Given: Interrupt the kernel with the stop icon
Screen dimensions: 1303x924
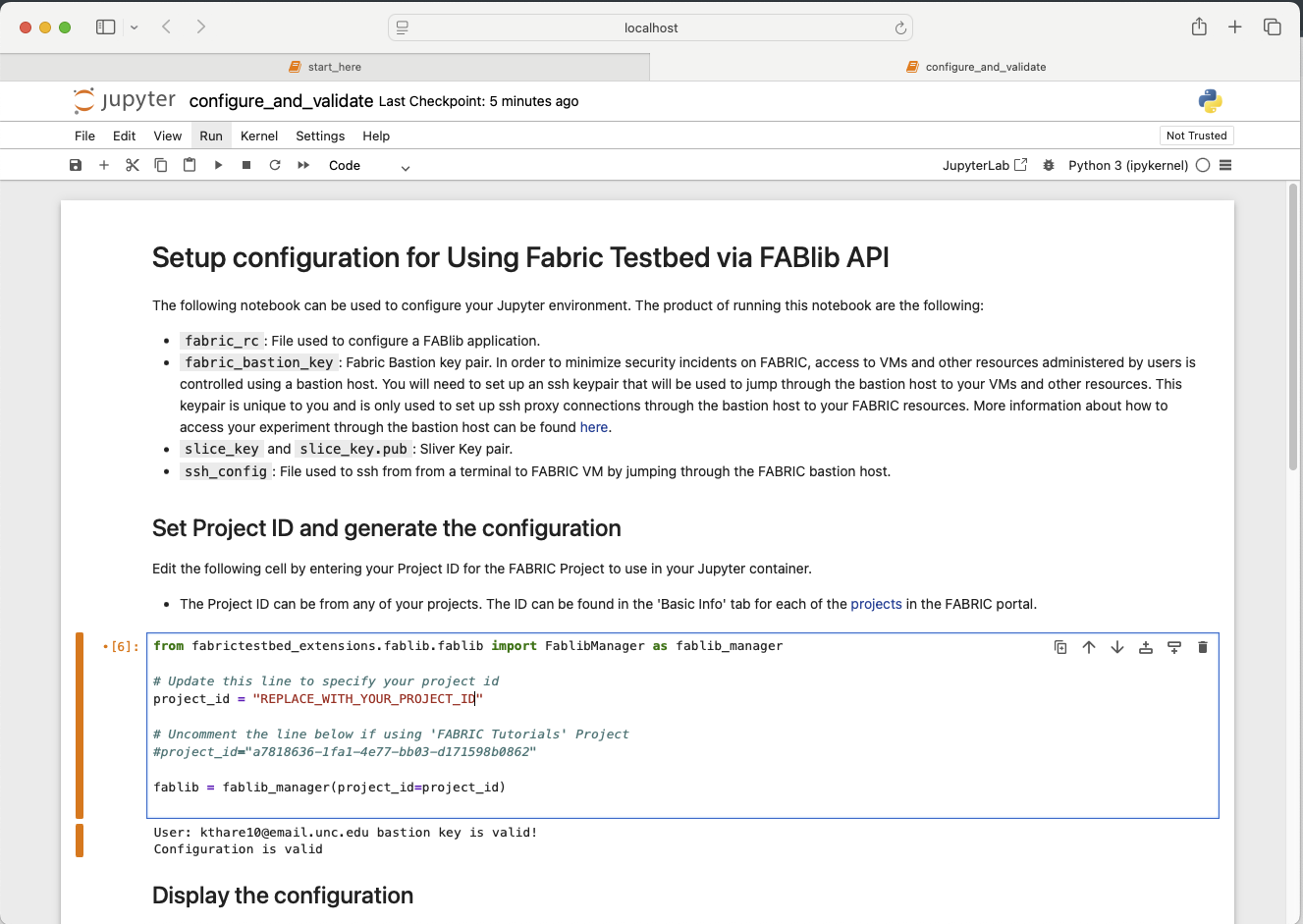Looking at the screenshot, I should click(x=246, y=165).
